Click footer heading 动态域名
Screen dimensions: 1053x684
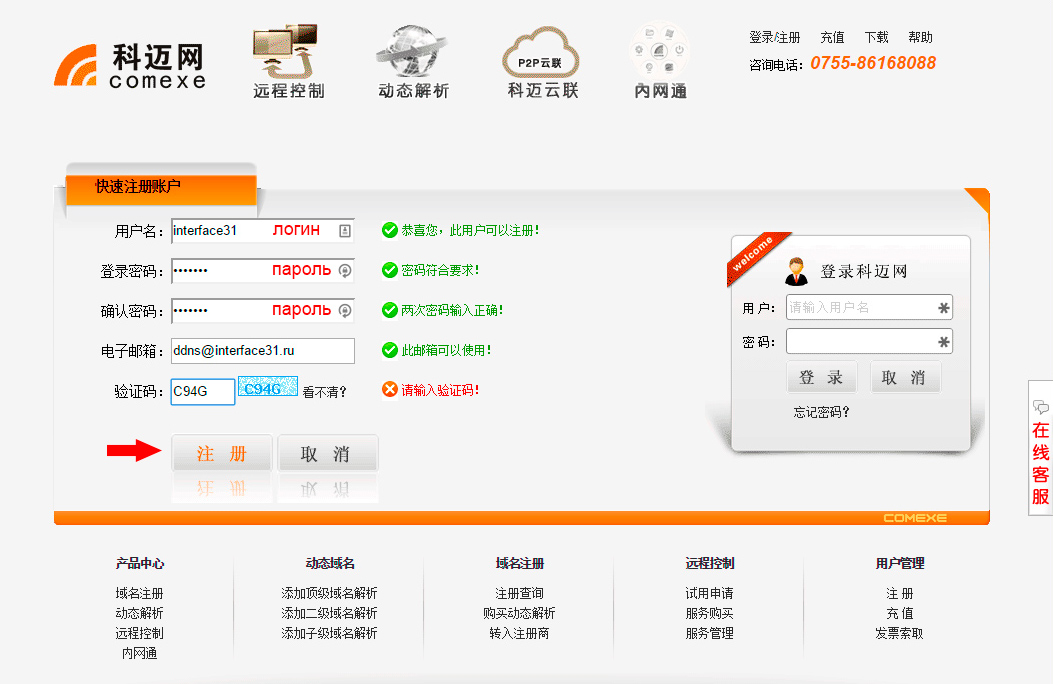click(x=329, y=563)
